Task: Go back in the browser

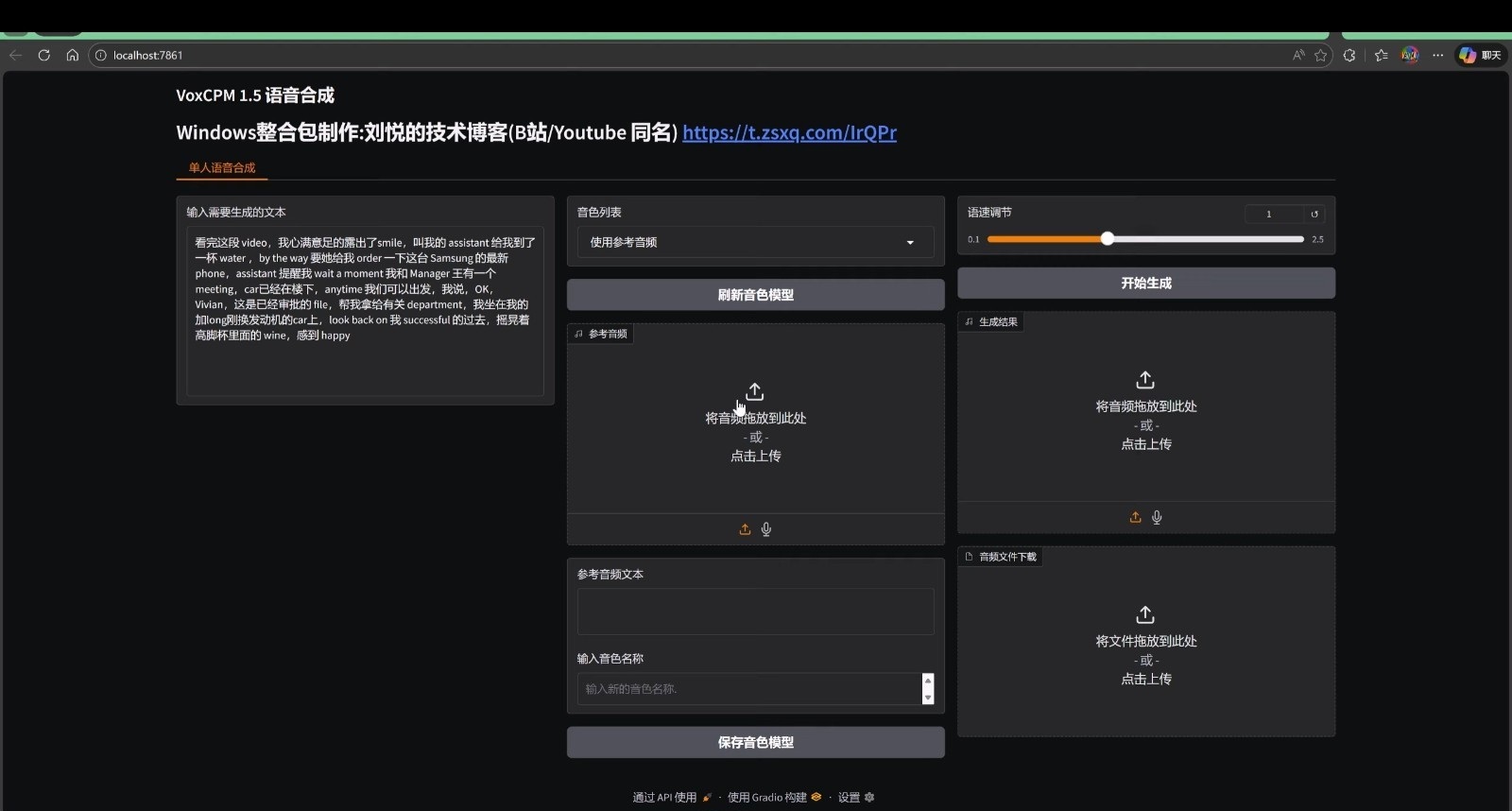Action: click(x=15, y=55)
